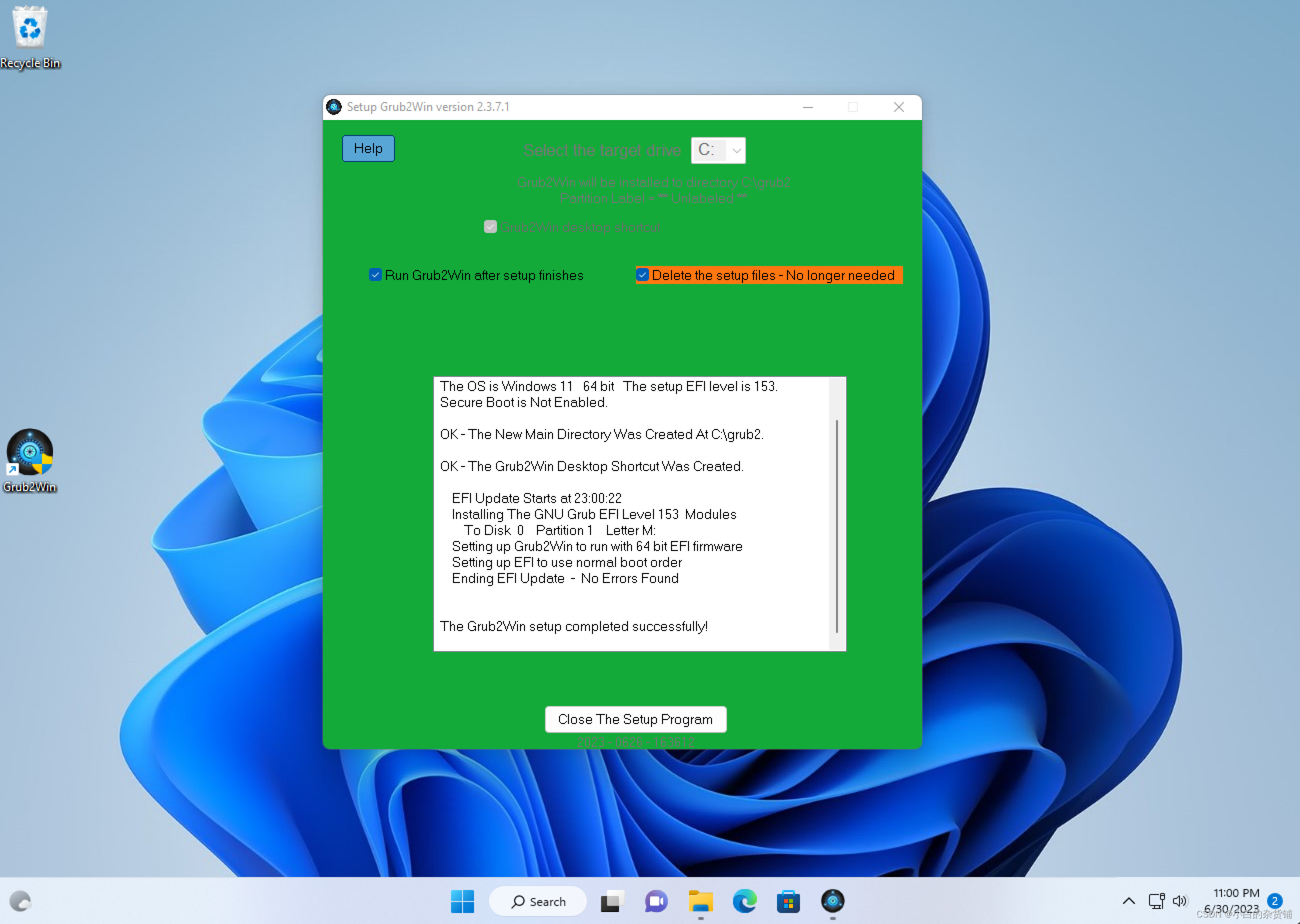Uncheck Delete the setup files option

pyautogui.click(x=642, y=275)
